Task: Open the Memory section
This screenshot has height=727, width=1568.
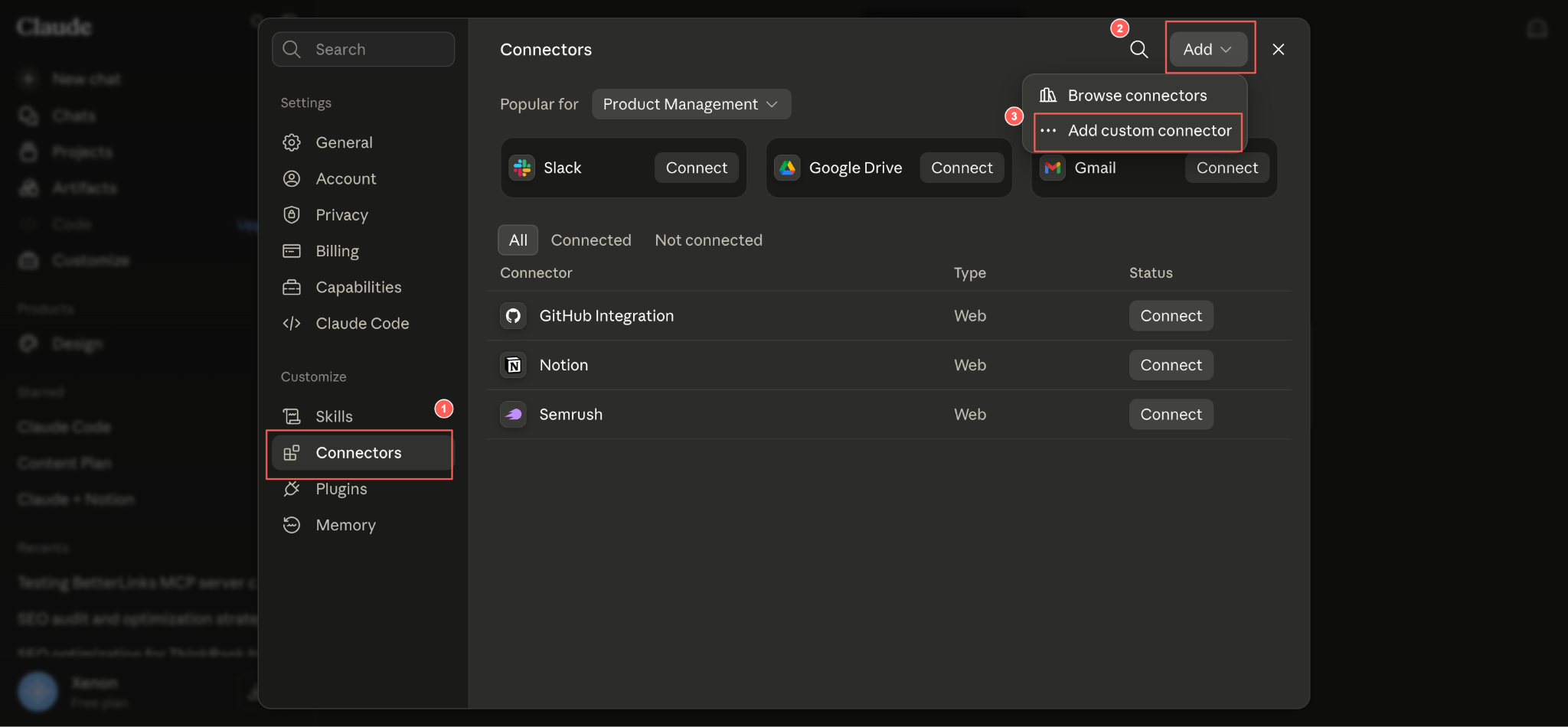Action: (362, 525)
